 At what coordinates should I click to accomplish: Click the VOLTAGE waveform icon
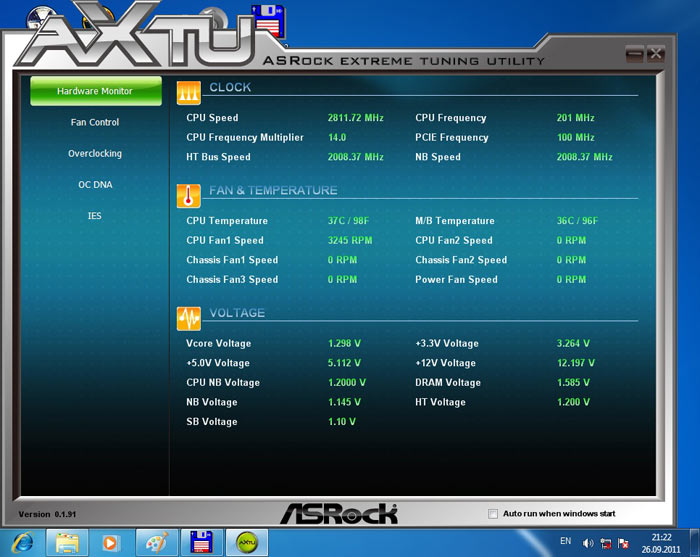pyautogui.click(x=189, y=319)
